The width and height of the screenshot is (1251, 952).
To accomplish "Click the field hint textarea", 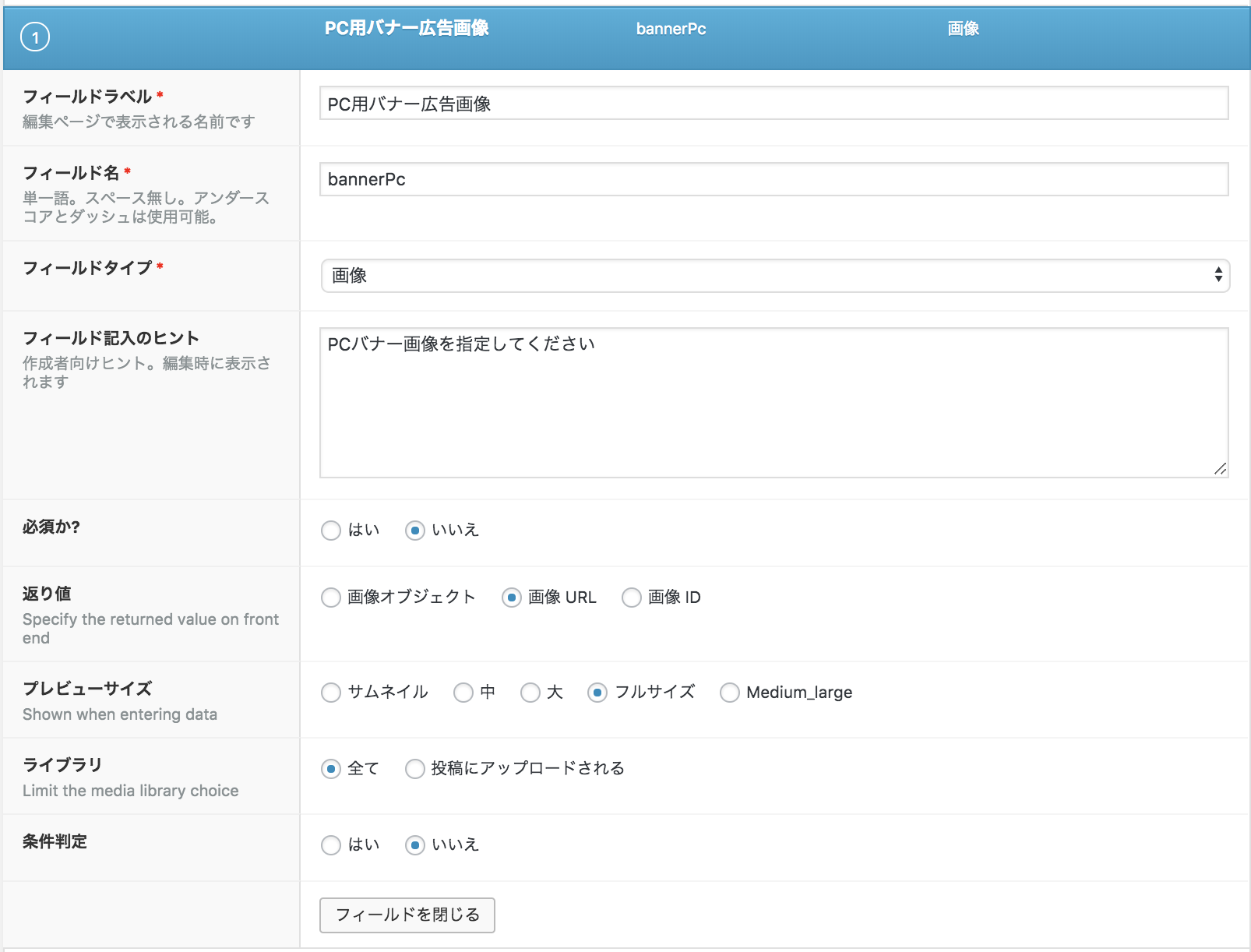I will [x=774, y=403].
